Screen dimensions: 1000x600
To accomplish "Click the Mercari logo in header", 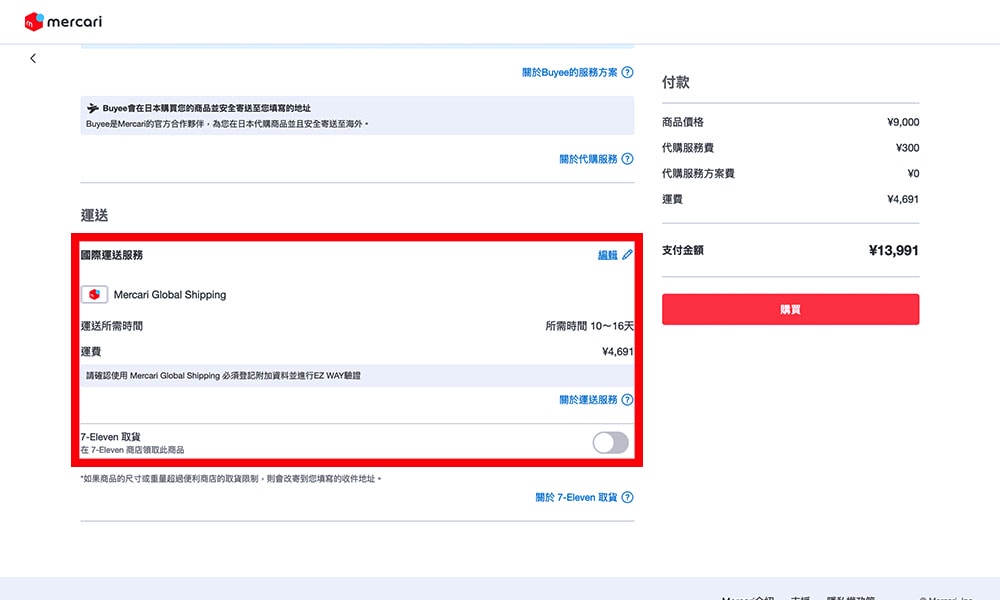I will (62, 22).
